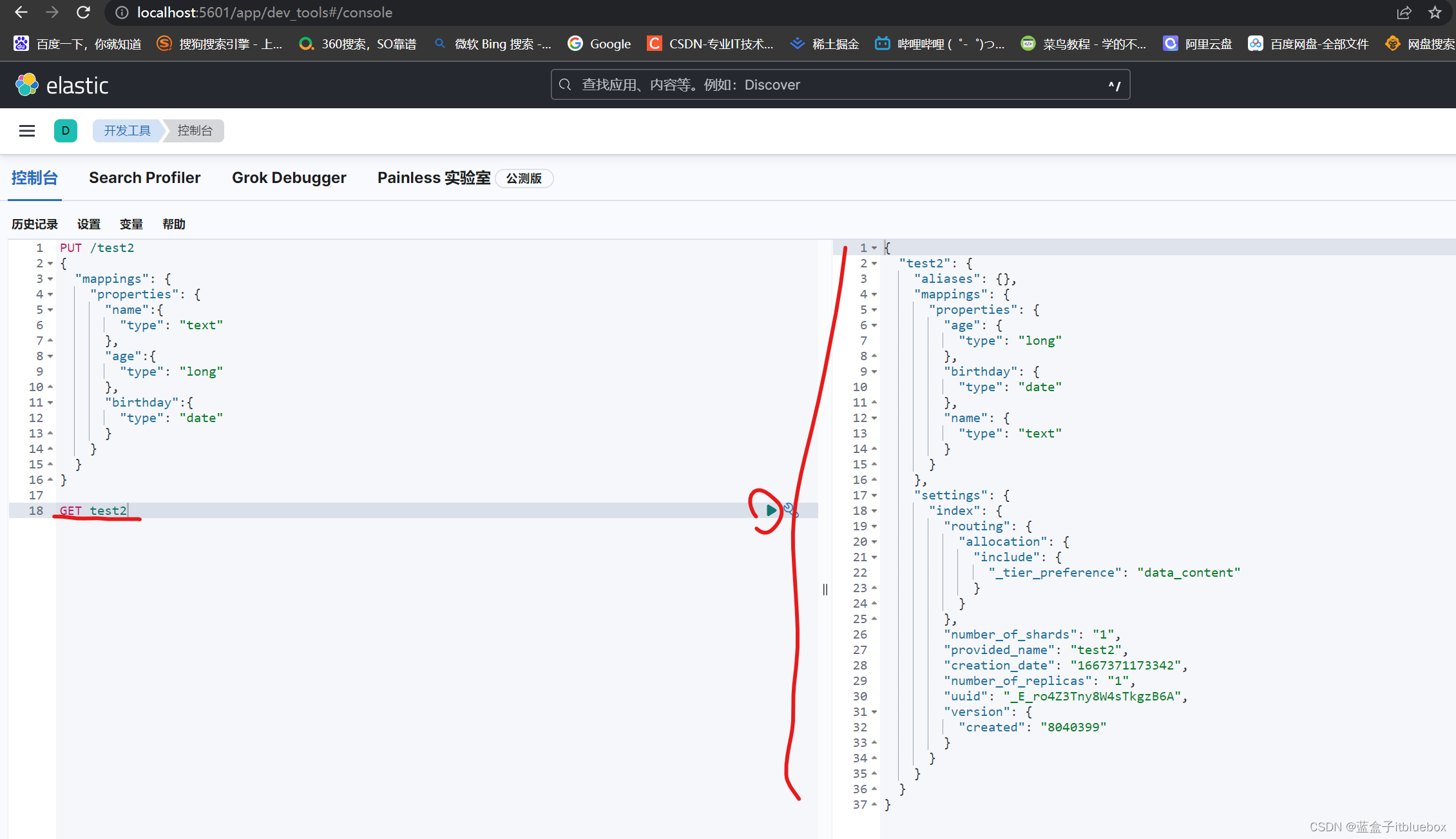Open the Search Profiler tab
The width and height of the screenshot is (1456, 839).
click(145, 178)
